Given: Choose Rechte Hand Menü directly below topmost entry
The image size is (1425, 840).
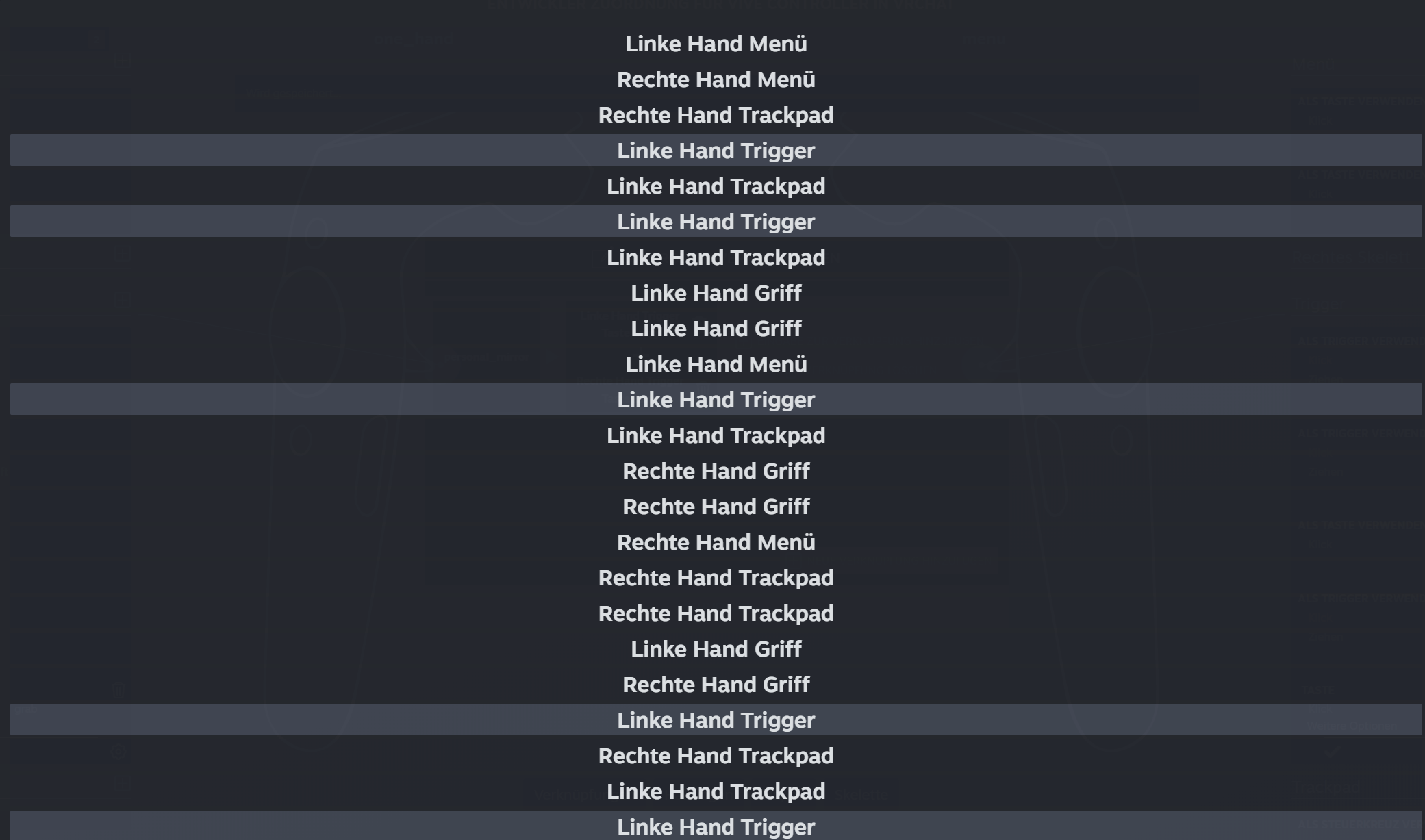Looking at the screenshot, I should (716, 79).
